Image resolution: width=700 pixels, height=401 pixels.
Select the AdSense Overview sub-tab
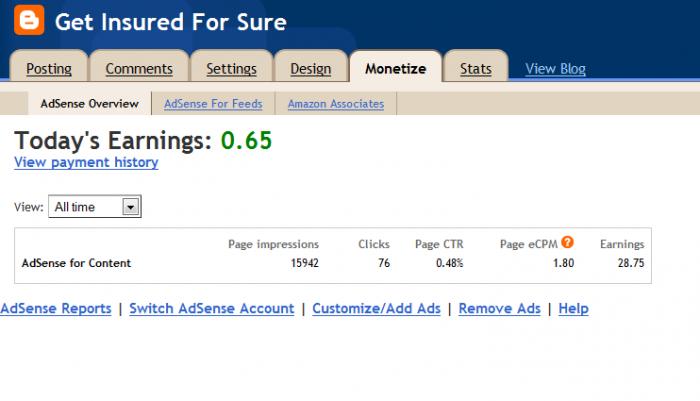90,104
